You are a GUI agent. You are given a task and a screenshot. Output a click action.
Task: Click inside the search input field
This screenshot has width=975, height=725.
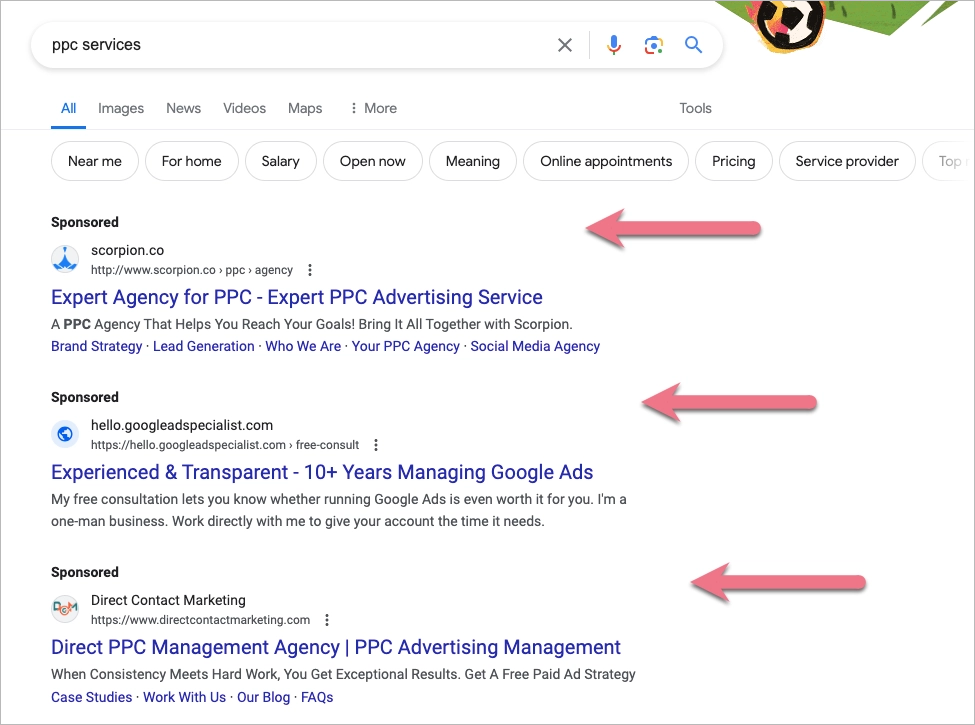click(300, 44)
